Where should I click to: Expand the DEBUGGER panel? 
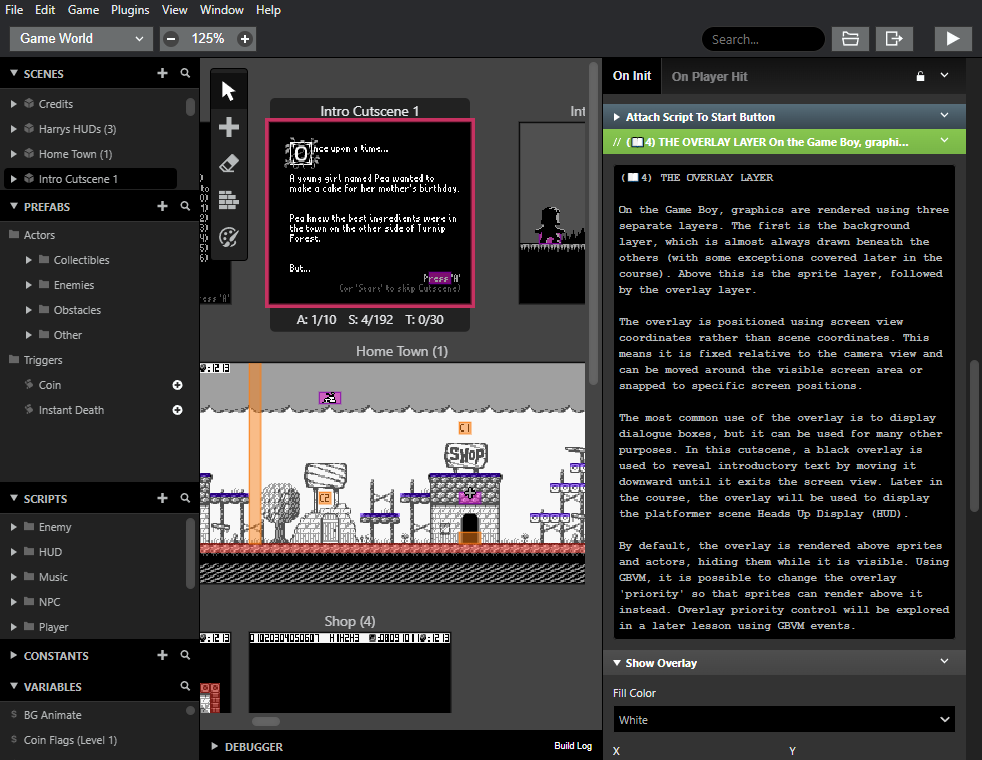click(214, 746)
